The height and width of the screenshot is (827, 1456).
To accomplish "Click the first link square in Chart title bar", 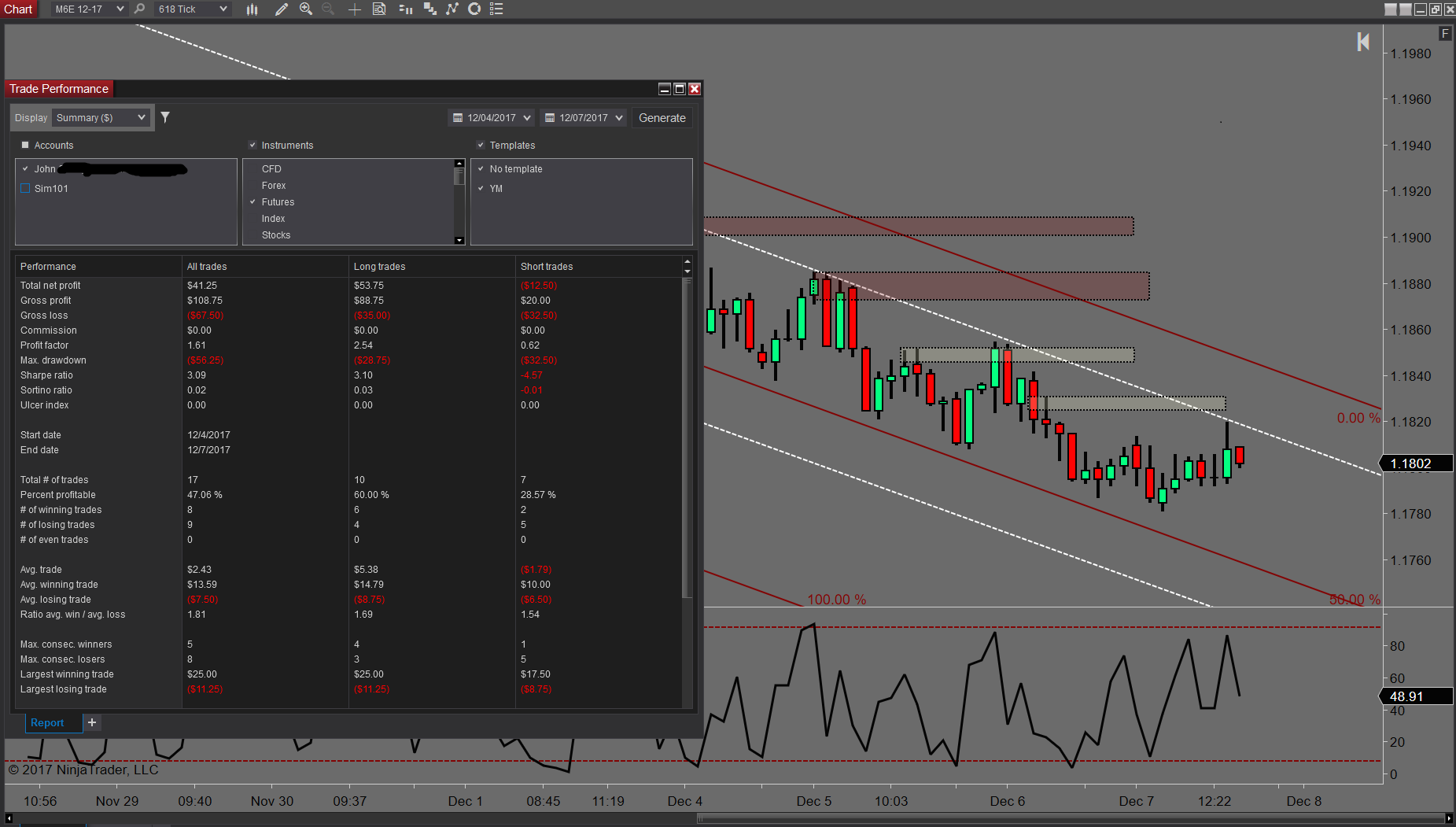I will 1391,9.
